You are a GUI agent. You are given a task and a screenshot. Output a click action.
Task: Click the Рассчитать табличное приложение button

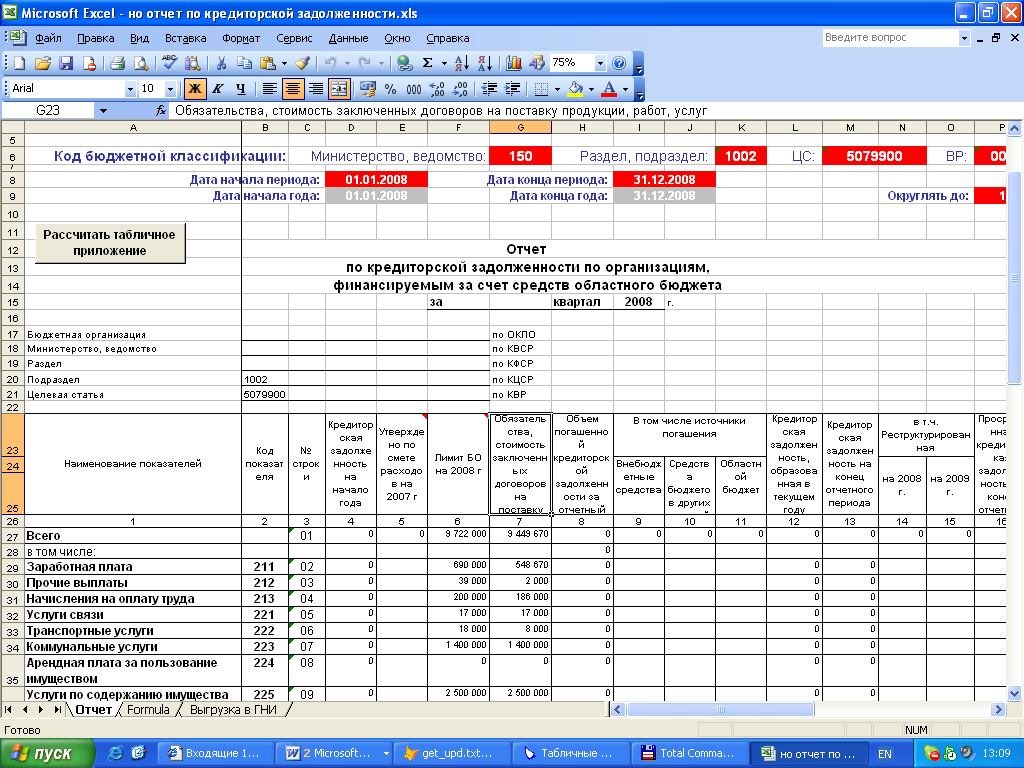110,243
